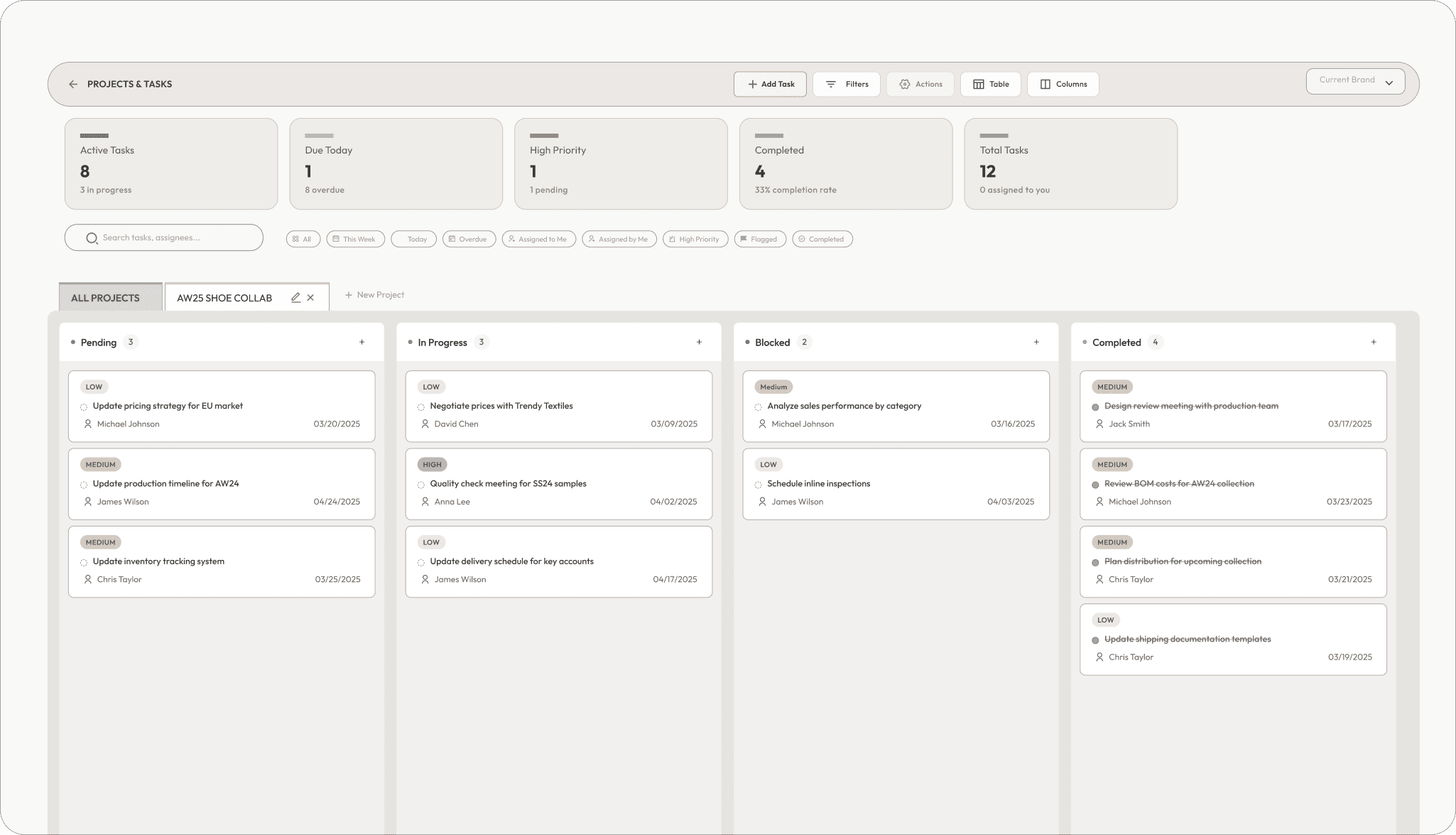Add a card via Pending column plus icon
This screenshot has height=835, width=1456.
click(362, 343)
